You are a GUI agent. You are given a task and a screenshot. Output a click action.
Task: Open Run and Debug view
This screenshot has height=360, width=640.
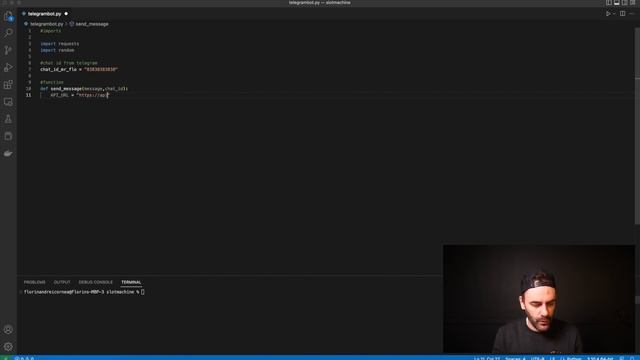[x=8, y=67]
